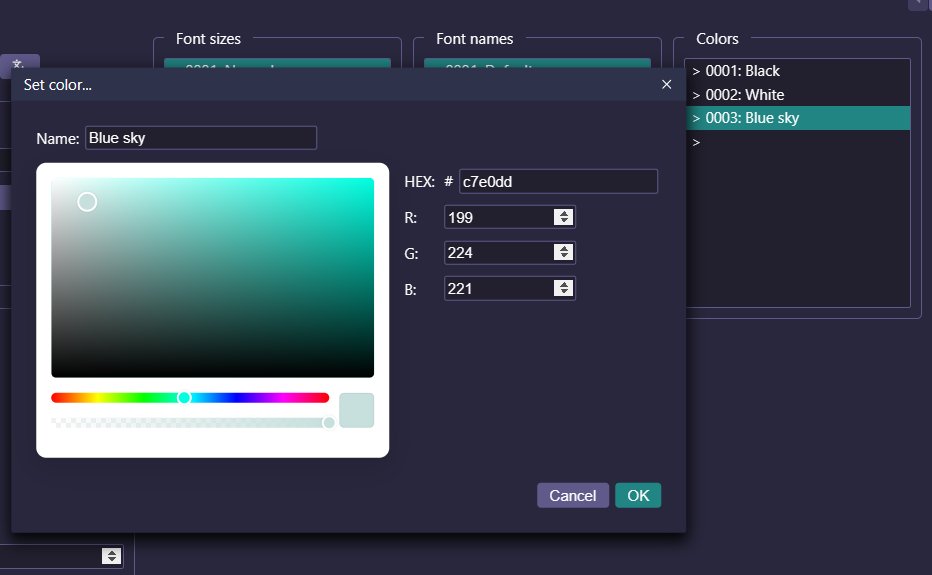The image size is (932, 575).
Task: Select color 0003: Blue sky in list
Action: tap(798, 118)
